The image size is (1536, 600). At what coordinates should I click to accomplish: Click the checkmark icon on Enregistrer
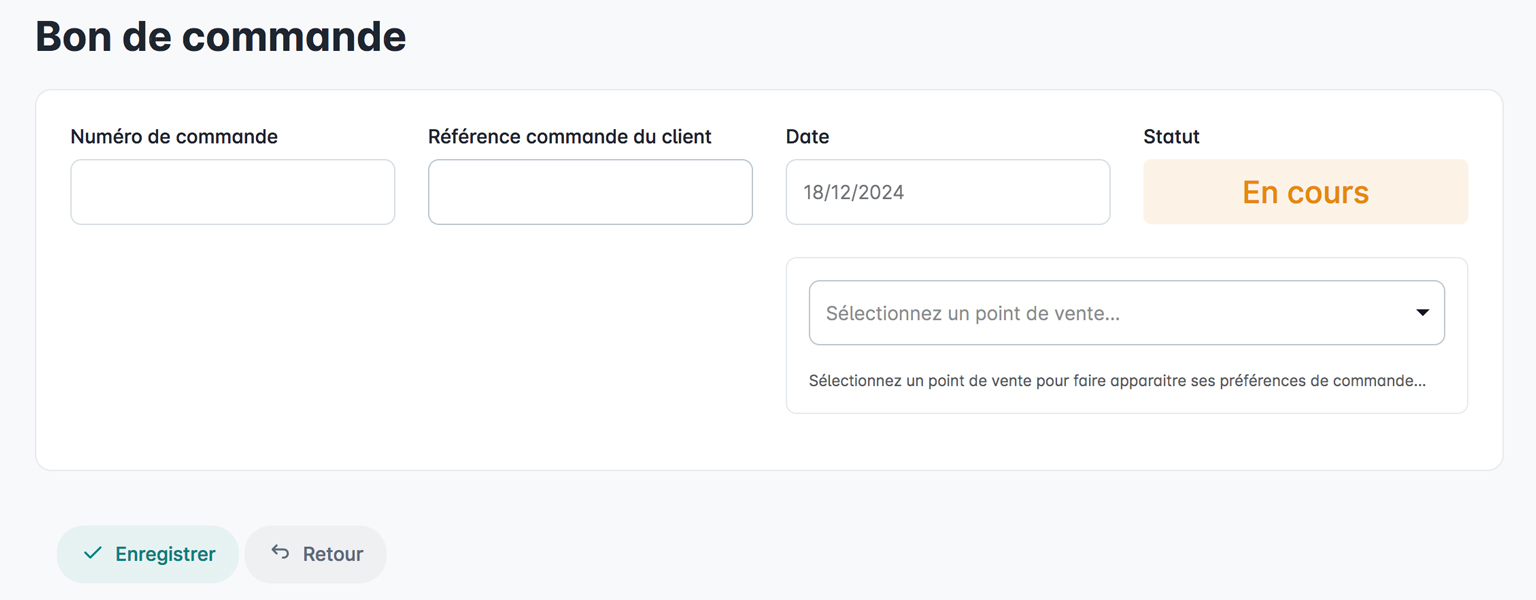(x=93, y=553)
